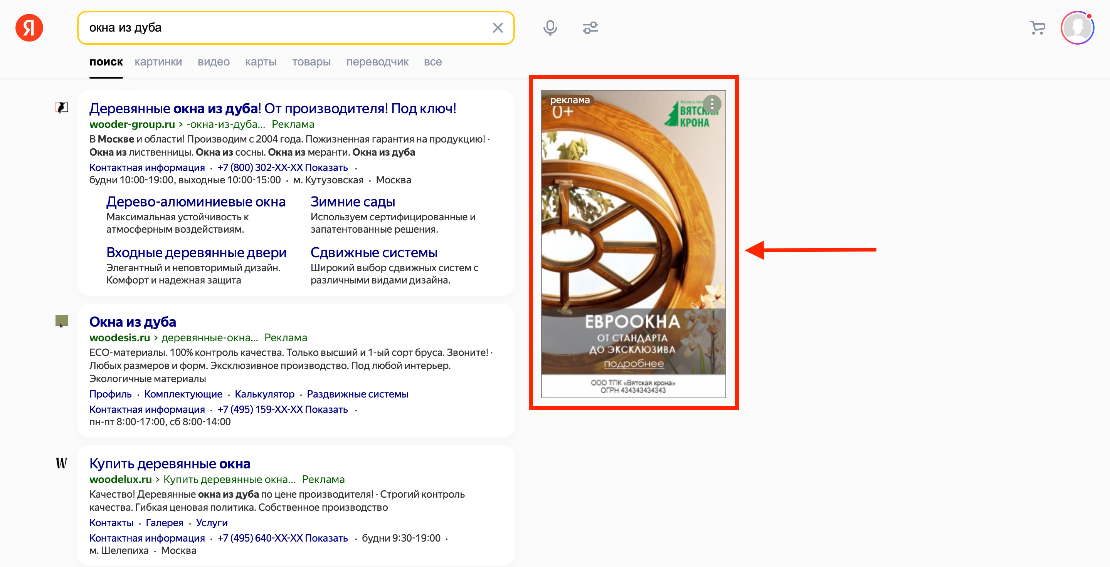Viewport: 1110px width, 567px height.
Task: Open the все tab menu
Action: coord(432,62)
